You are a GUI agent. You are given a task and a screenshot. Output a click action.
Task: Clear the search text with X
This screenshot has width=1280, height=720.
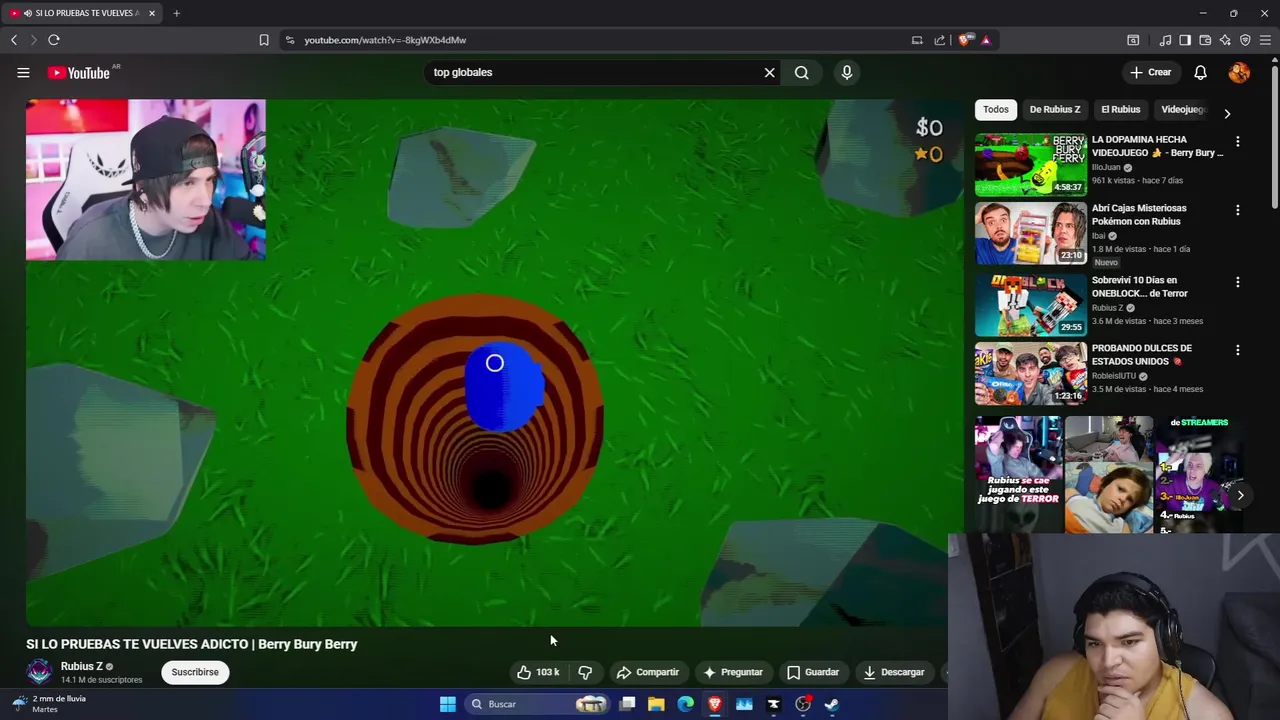click(x=769, y=72)
